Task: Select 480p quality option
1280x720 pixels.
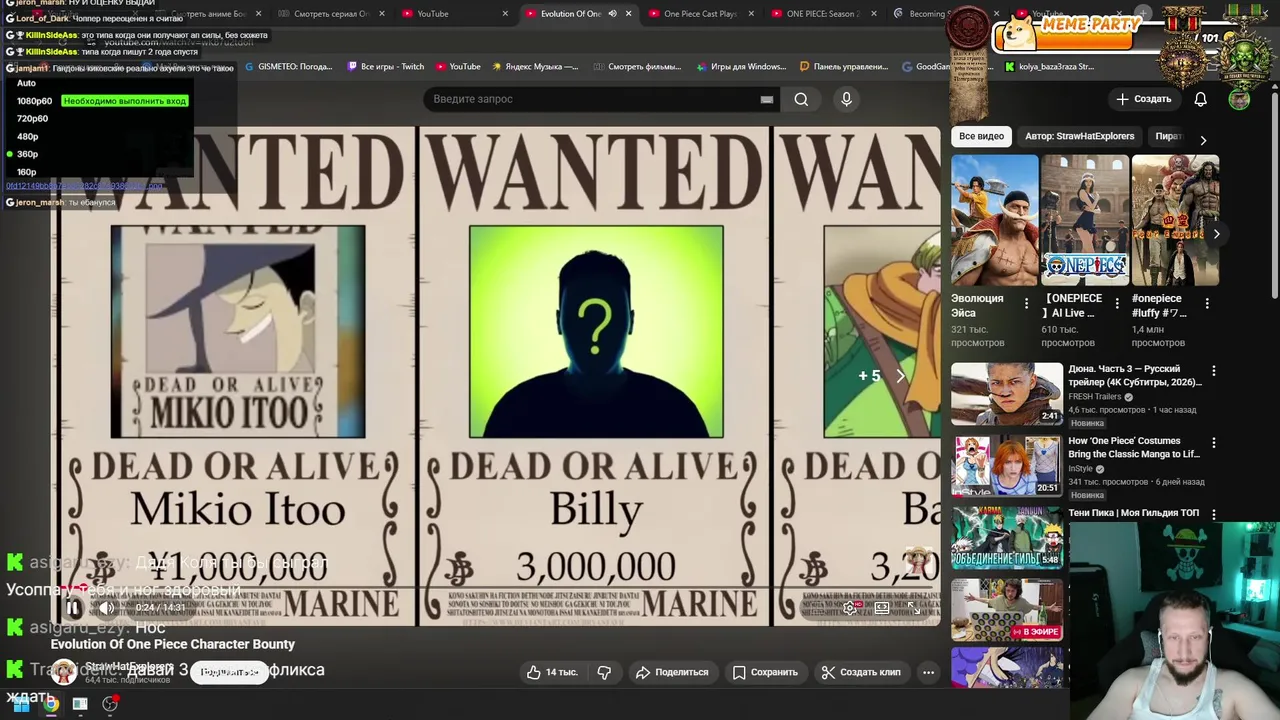Action: [28, 137]
